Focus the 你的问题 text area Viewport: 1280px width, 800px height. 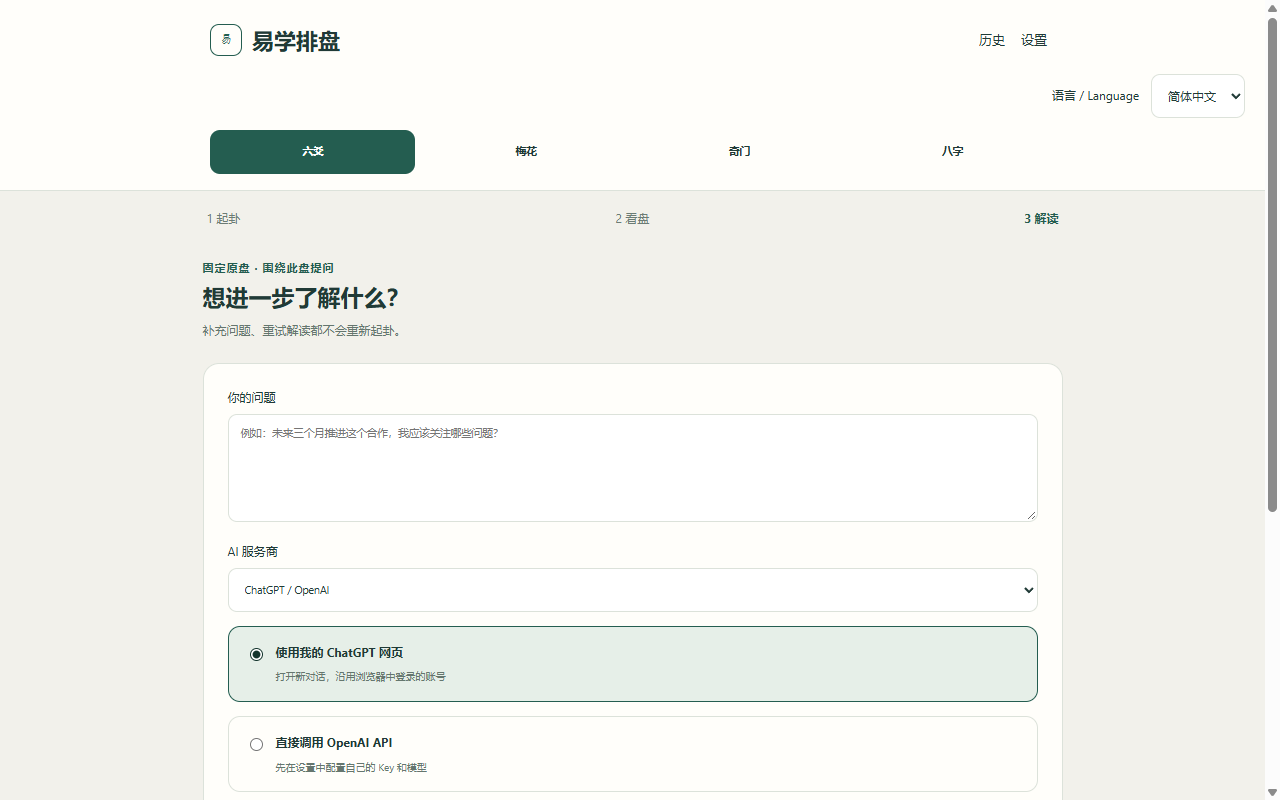click(633, 468)
